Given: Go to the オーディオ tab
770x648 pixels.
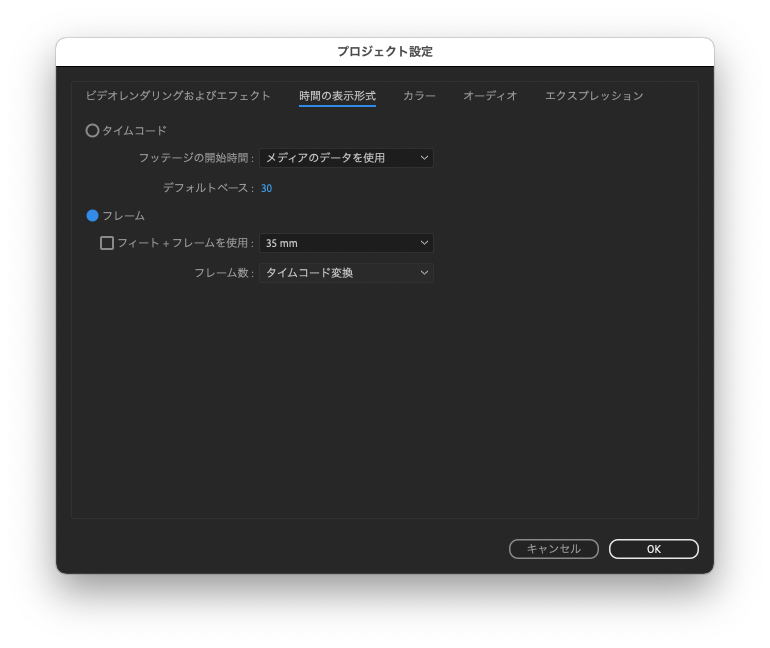Looking at the screenshot, I should [490, 96].
